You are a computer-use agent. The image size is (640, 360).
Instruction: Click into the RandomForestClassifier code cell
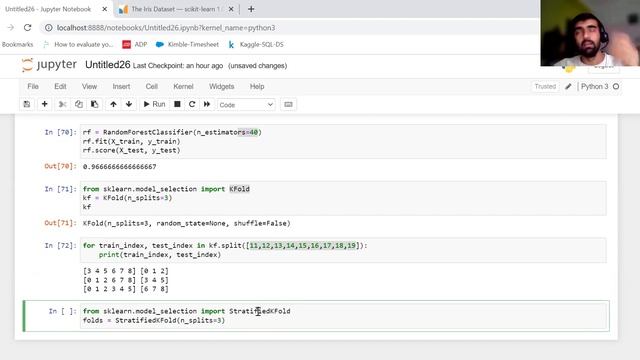(343, 141)
